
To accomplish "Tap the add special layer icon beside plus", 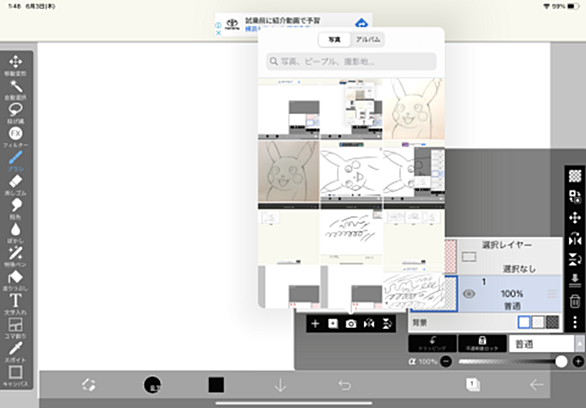I will pos(333,324).
